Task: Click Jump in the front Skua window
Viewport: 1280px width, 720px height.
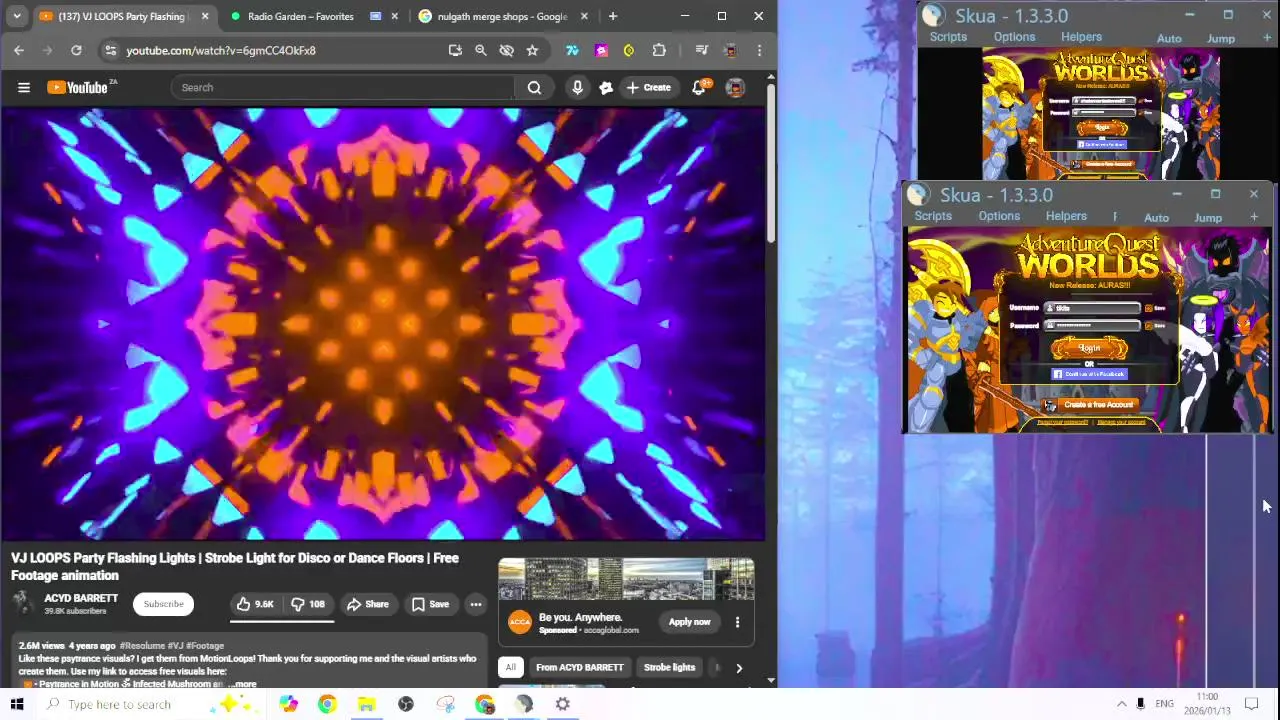Action: point(1208,218)
